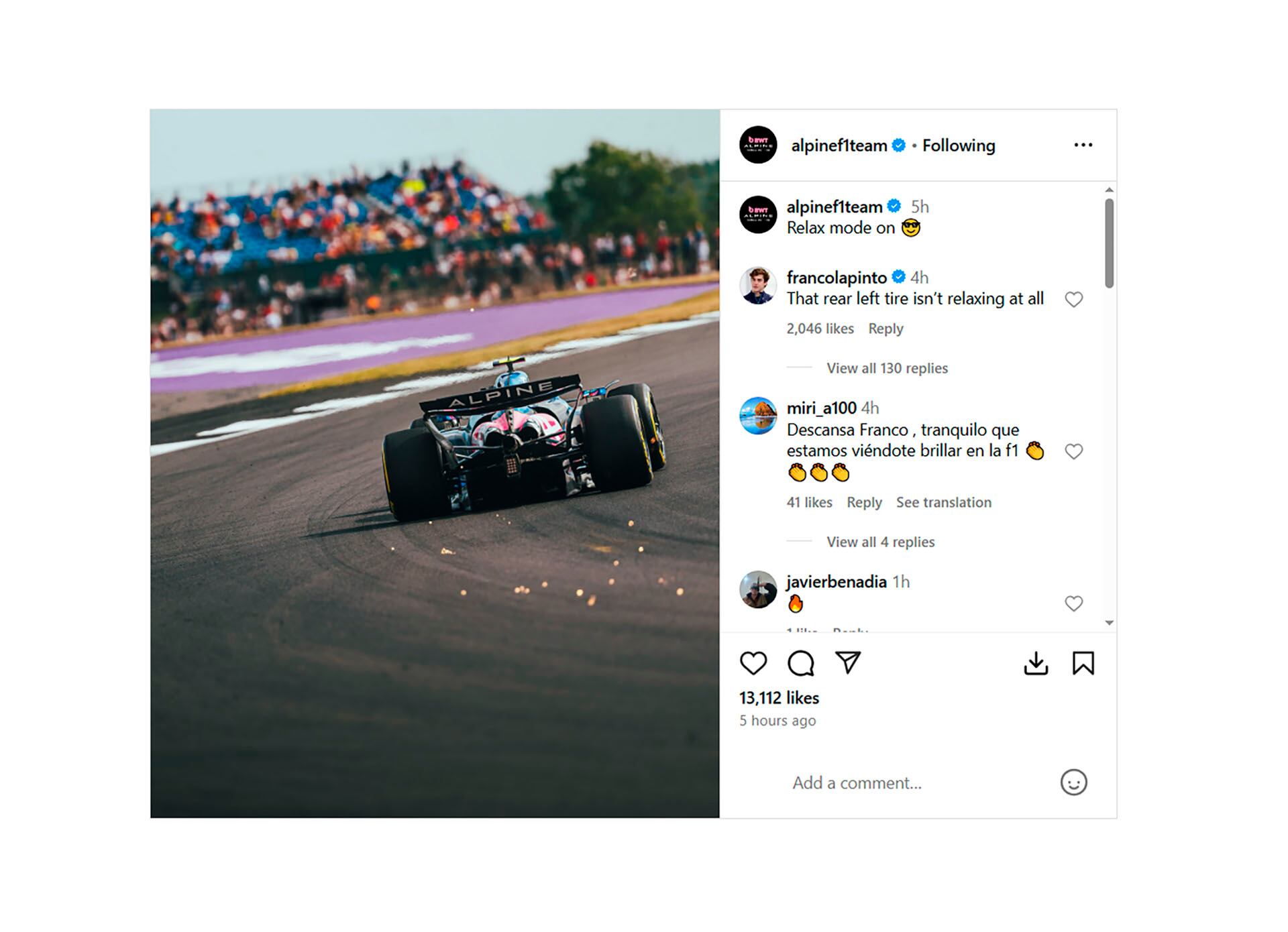Reply to francolapinto's comment

pos(885,329)
